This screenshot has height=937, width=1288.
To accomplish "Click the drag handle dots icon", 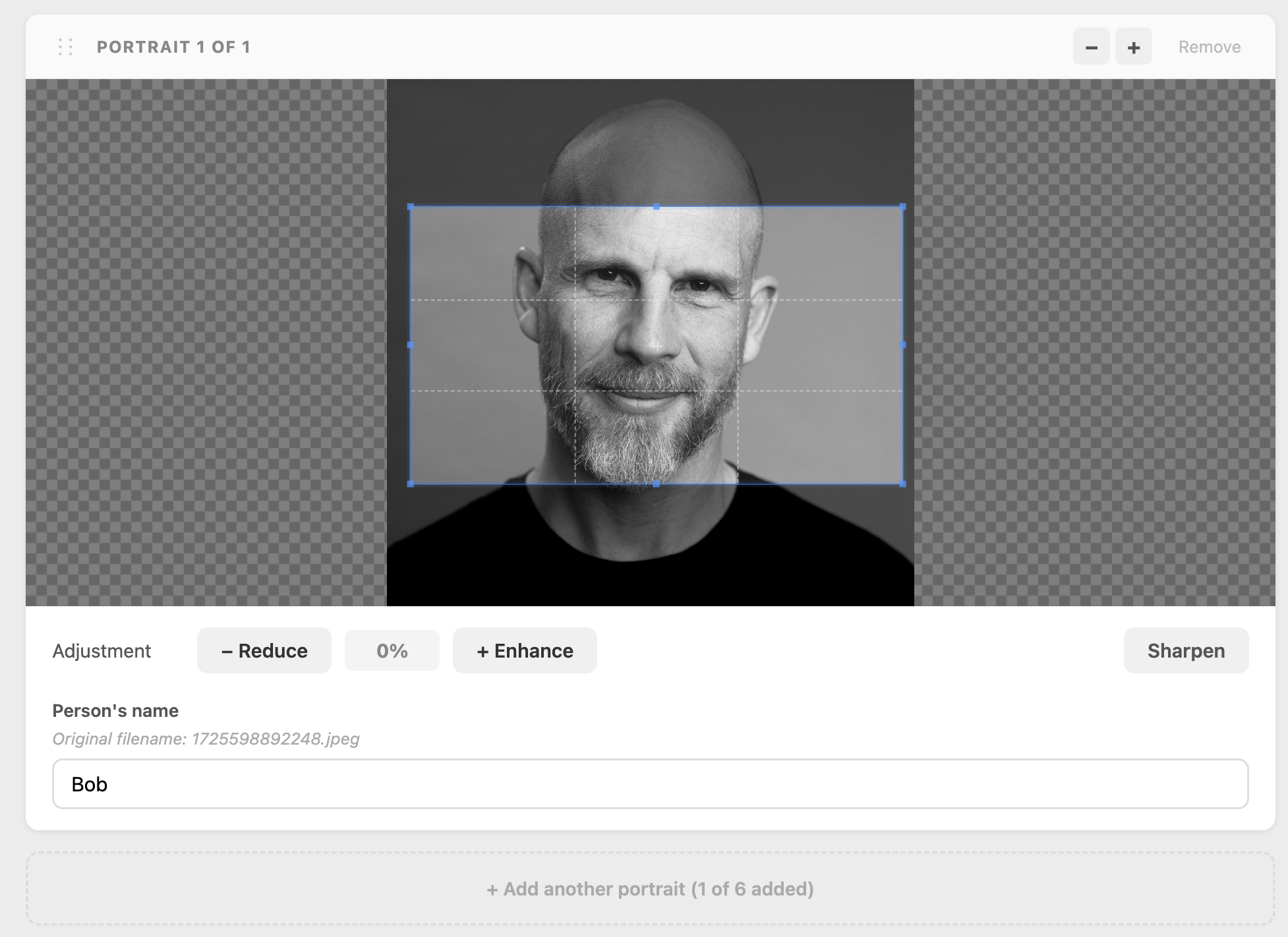I will pyautogui.click(x=65, y=47).
